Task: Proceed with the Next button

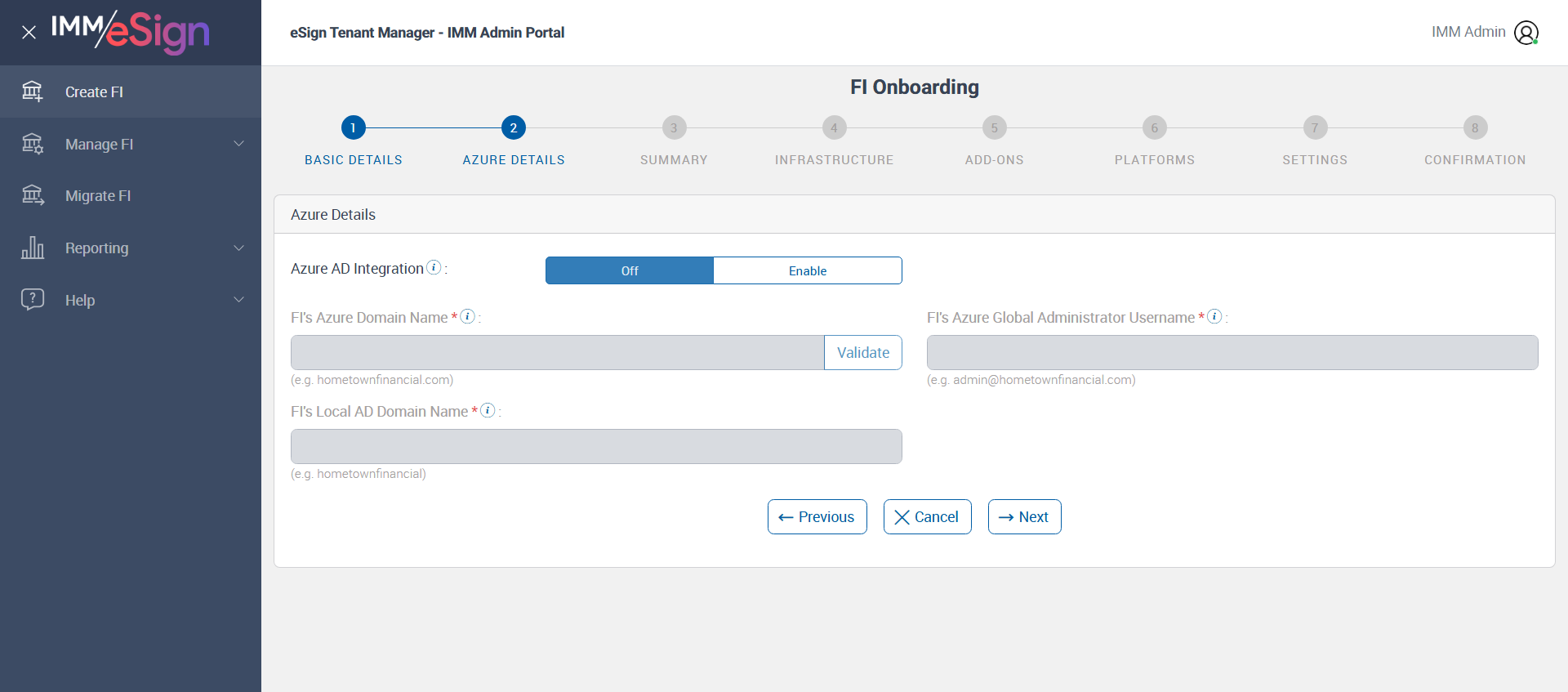Action: (1024, 517)
